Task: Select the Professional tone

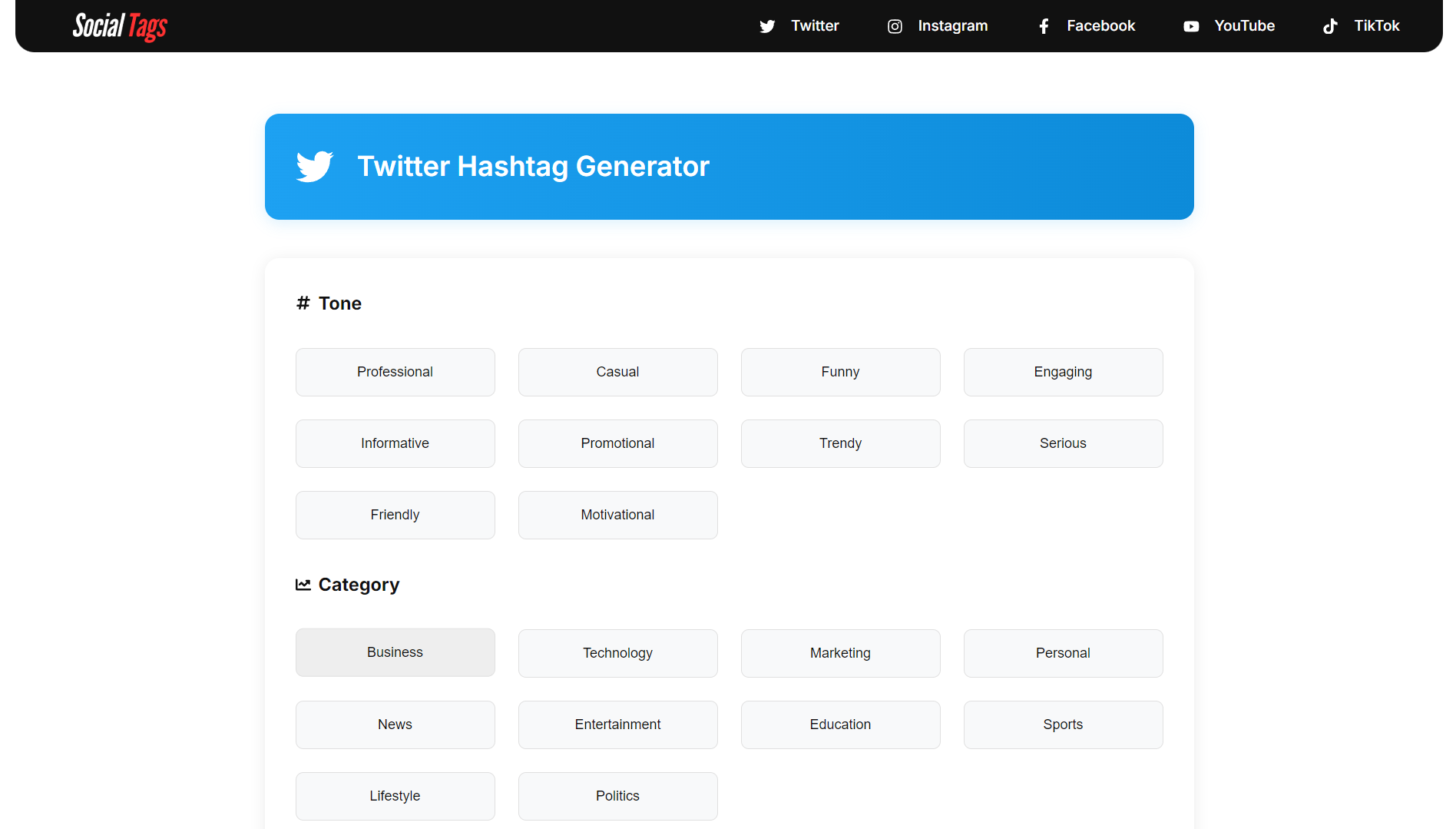Action: point(395,373)
